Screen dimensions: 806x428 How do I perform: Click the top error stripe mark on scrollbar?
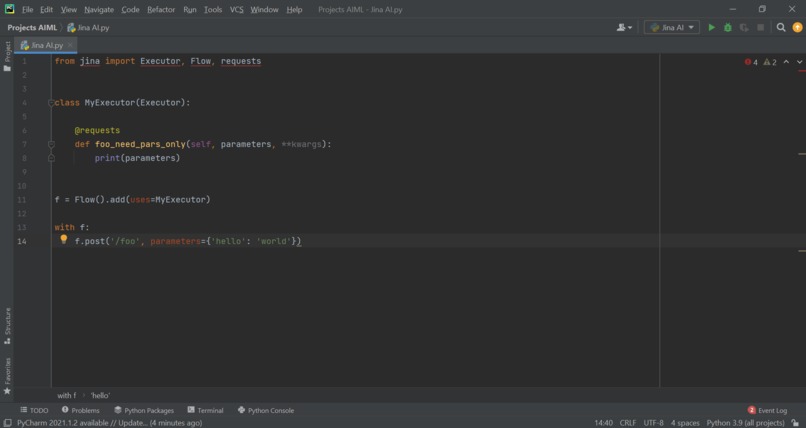tap(802, 71)
